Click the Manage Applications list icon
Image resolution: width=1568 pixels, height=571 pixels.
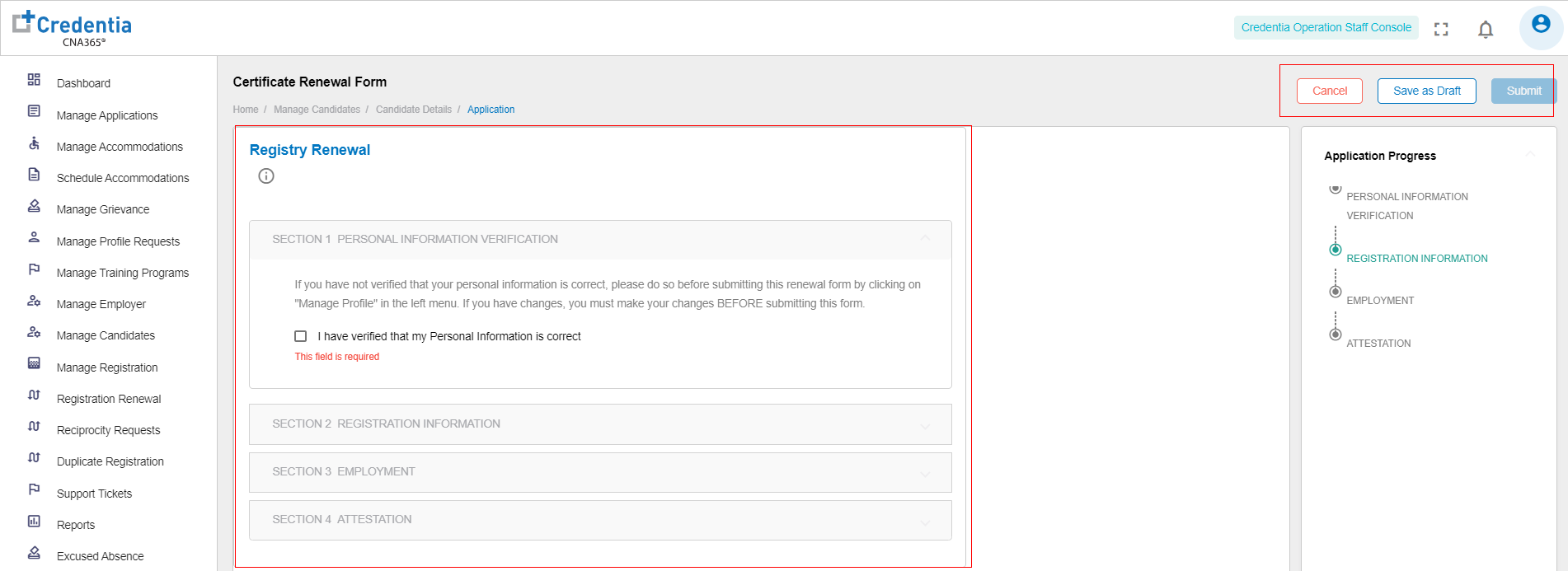point(34,111)
